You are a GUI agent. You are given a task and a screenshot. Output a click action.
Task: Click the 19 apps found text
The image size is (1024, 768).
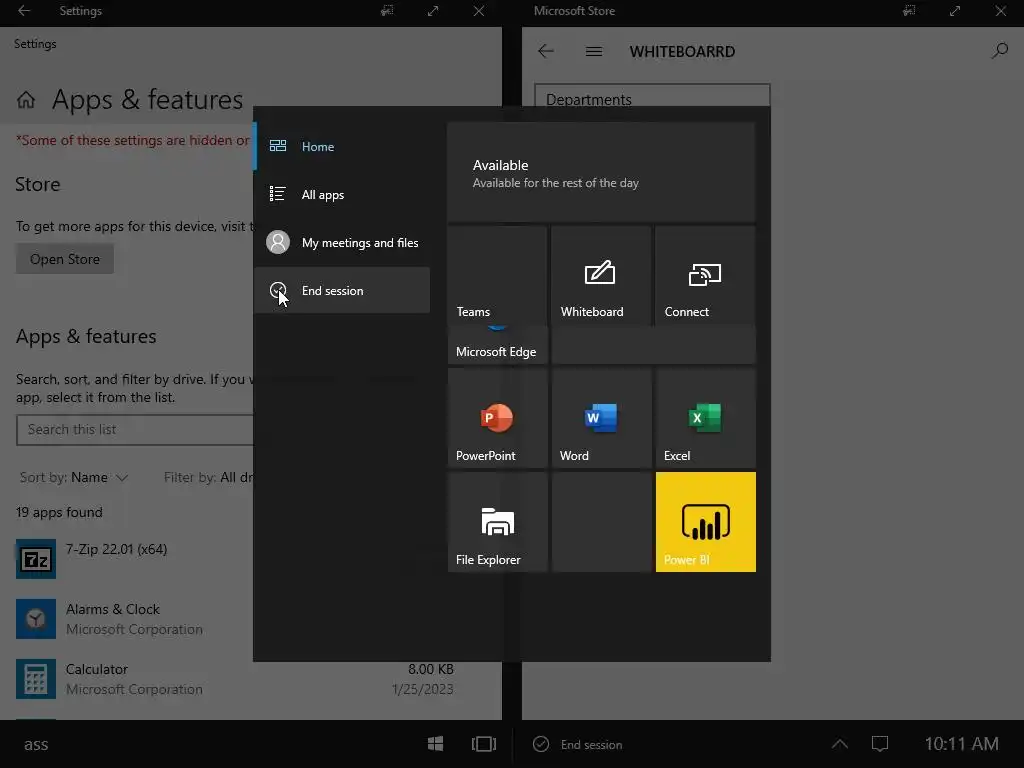(59, 513)
